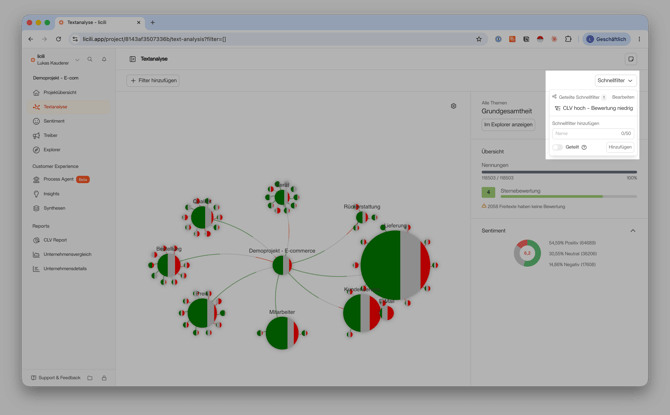Expand the licili workspace switcher chevron
The width and height of the screenshot is (670, 415).
[x=77, y=60]
